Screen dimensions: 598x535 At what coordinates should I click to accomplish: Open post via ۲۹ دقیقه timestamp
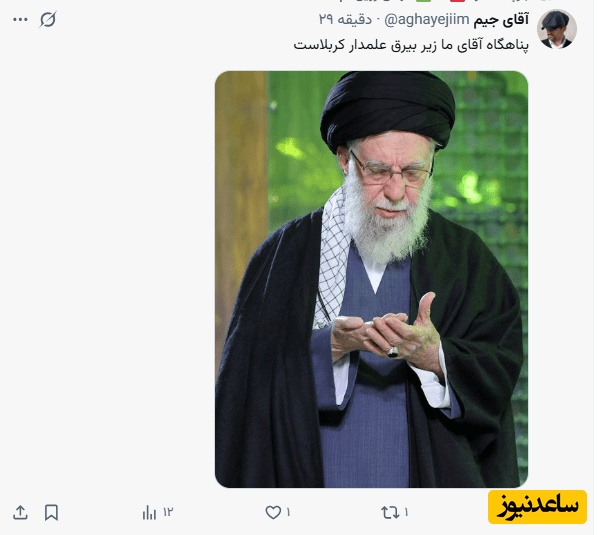[x=345, y=19]
